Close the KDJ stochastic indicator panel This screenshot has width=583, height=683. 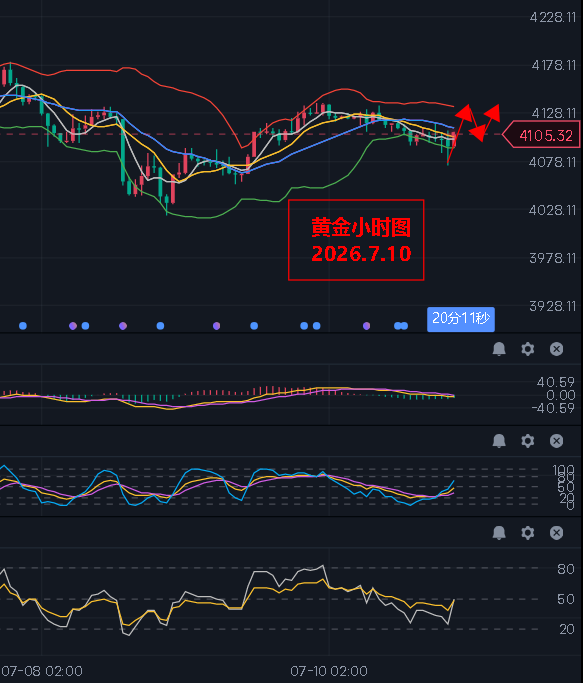(x=556, y=441)
